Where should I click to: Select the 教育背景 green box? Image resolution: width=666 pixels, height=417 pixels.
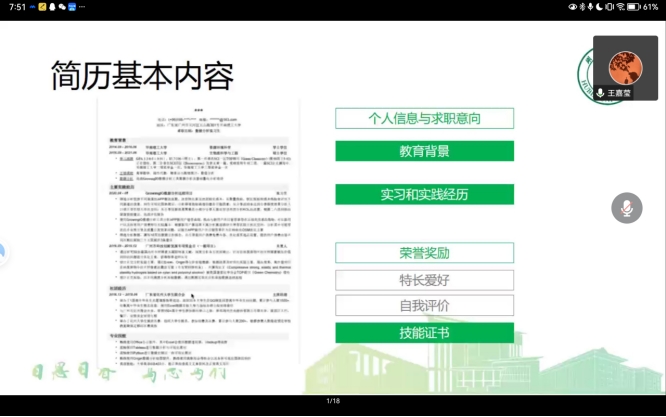coord(424,152)
